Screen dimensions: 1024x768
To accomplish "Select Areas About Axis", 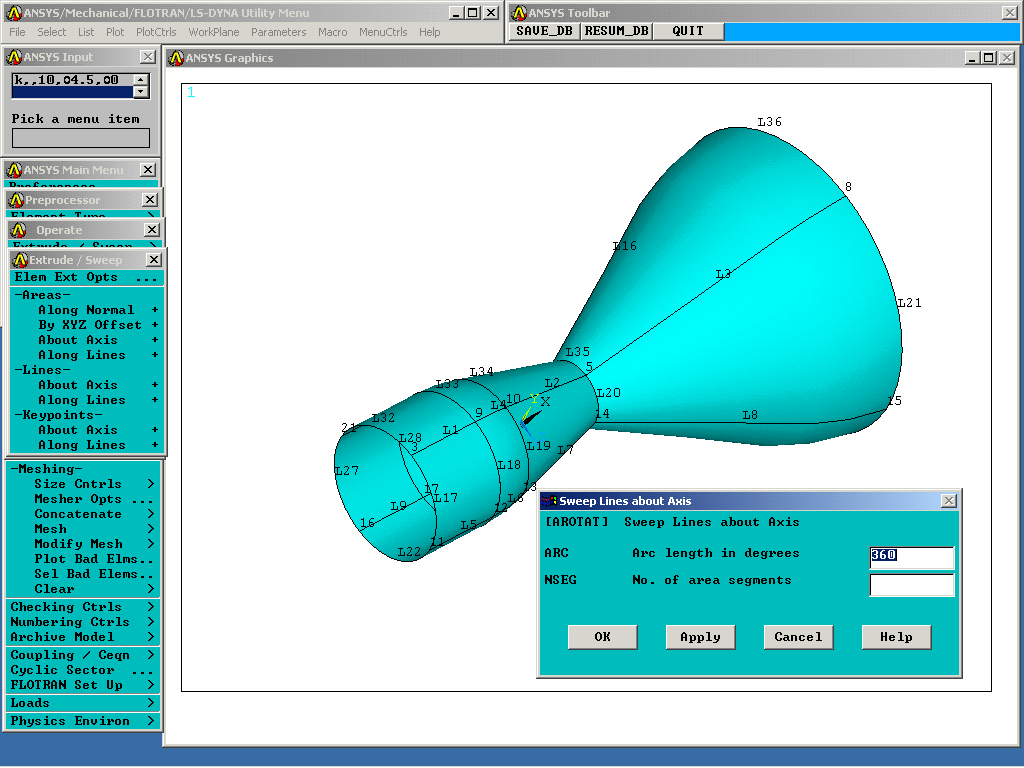I will [86, 340].
